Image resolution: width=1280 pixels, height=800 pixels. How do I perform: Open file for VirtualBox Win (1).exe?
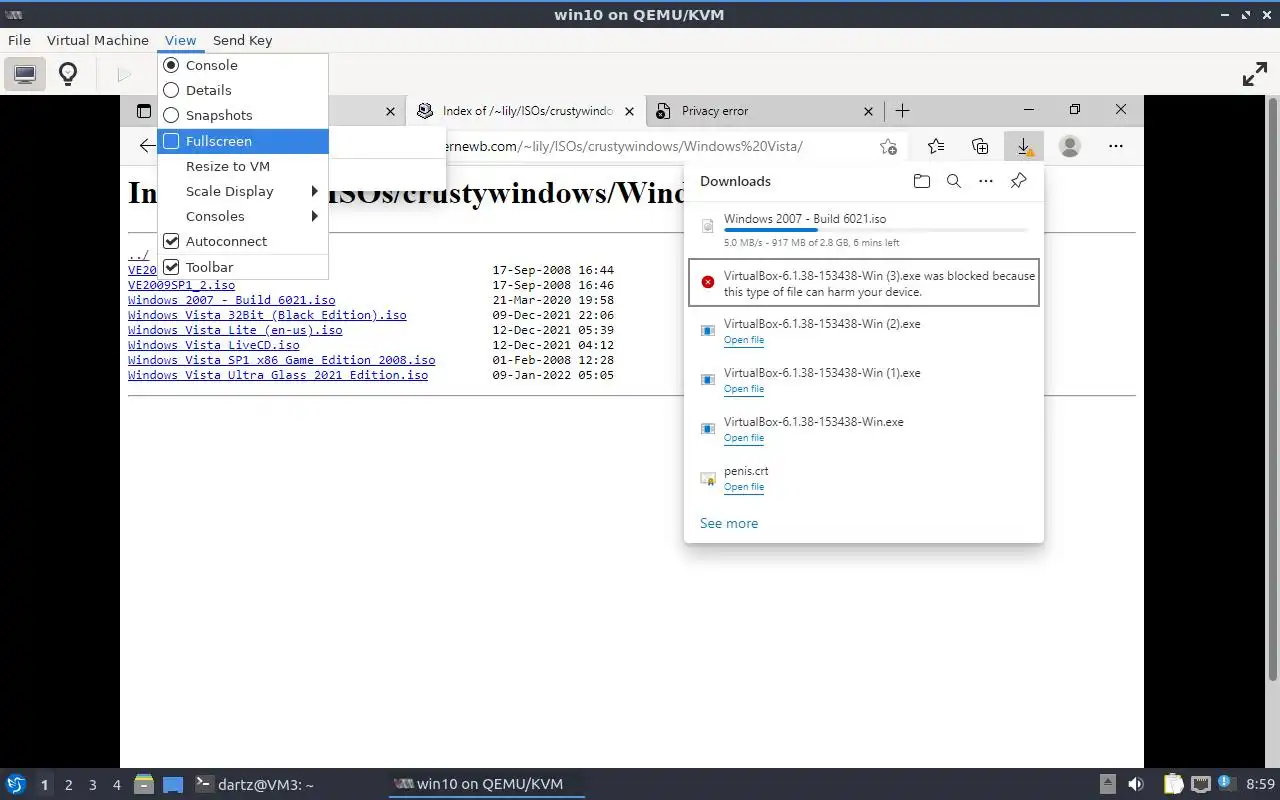744,389
